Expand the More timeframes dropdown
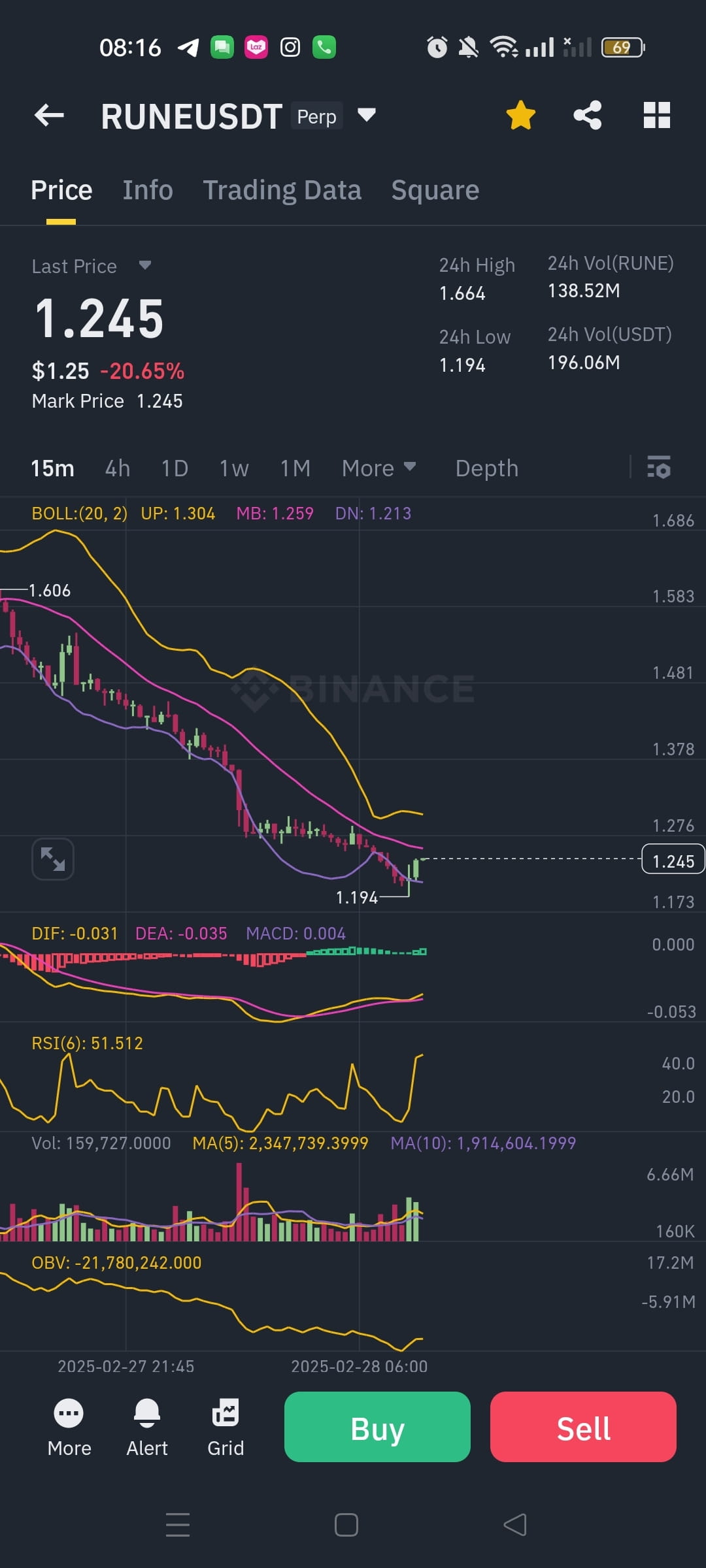The image size is (706, 1568). click(x=379, y=468)
